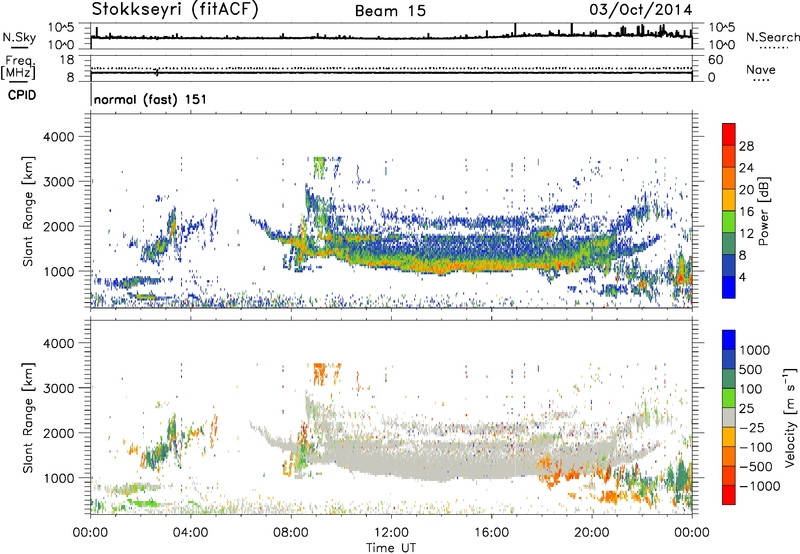The height and width of the screenshot is (554, 800).
Task: Click 'Slant Range [km]' label of power panel
Action: 28,211
